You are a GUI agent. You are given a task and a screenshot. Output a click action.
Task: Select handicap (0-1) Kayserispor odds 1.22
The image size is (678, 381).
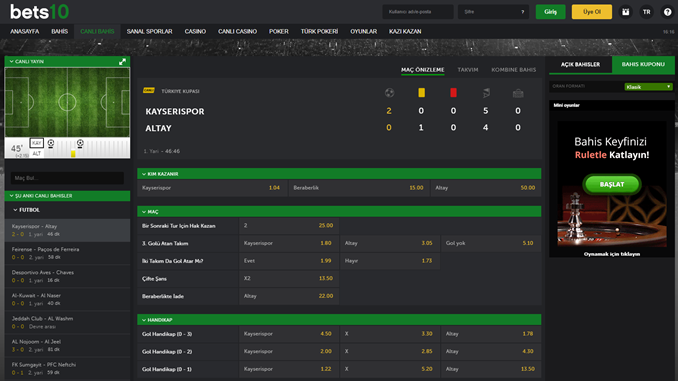tap(289, 369)
